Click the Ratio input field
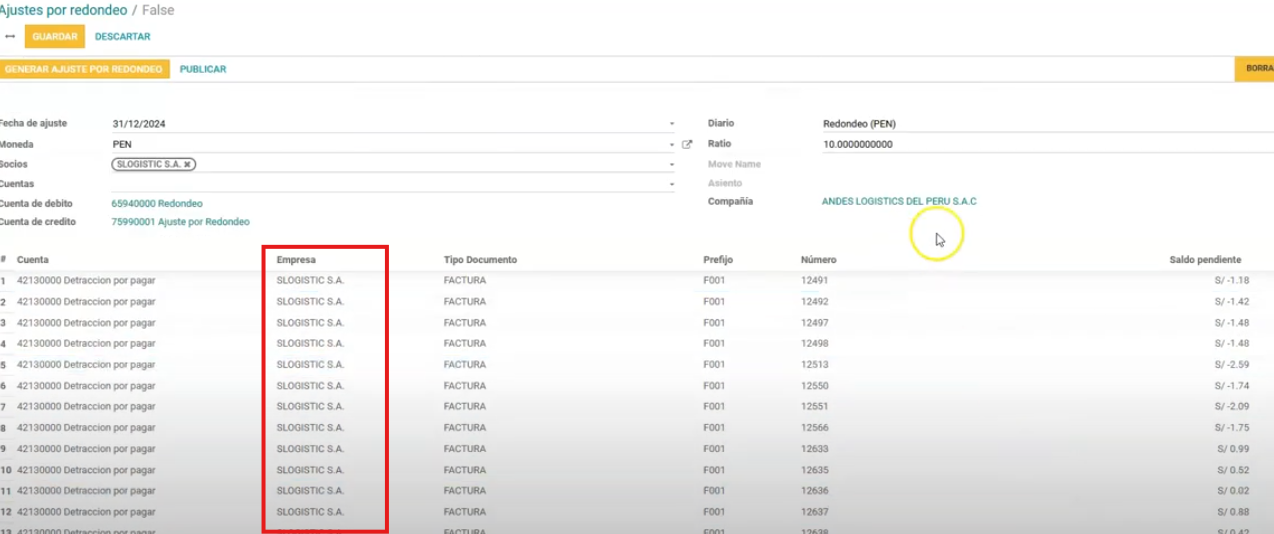Screen dimensions: 1274x534 1040,145
